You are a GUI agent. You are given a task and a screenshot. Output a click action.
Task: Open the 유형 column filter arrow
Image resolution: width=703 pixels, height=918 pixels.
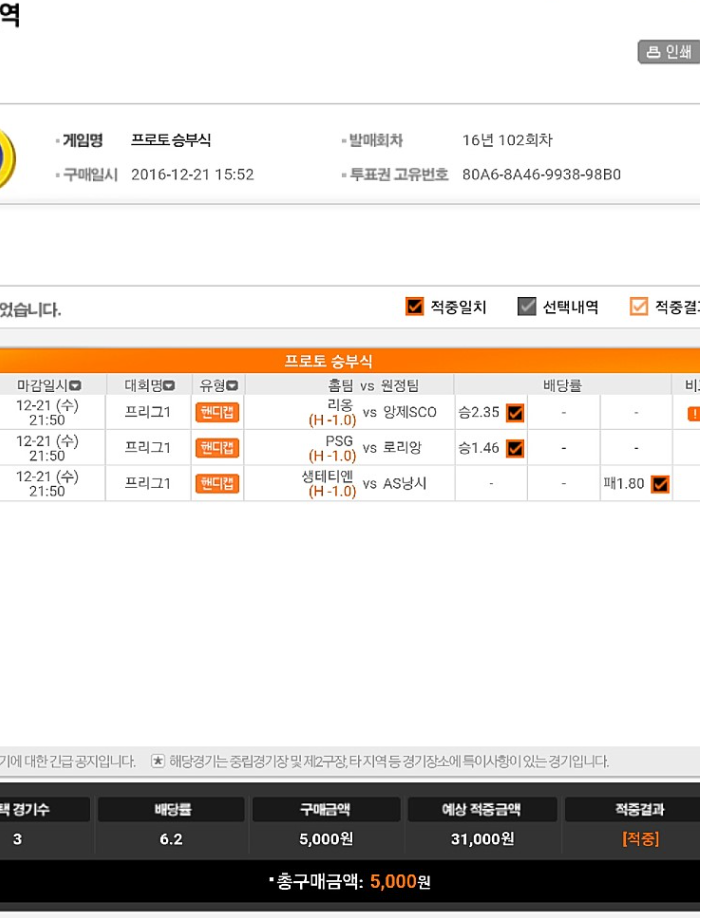232,386
